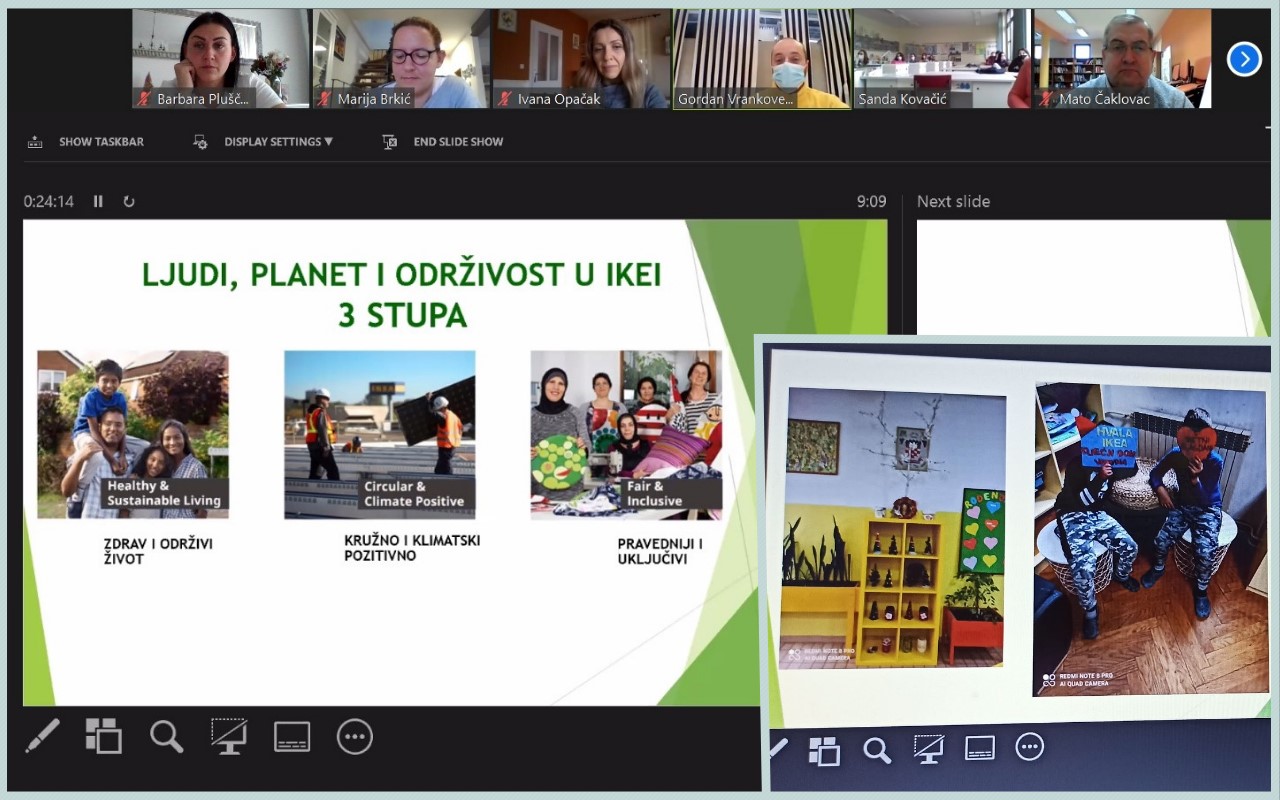Click the Show Taskbar icon
This screenshot has height=800, width=1280.
pos(35,142)
